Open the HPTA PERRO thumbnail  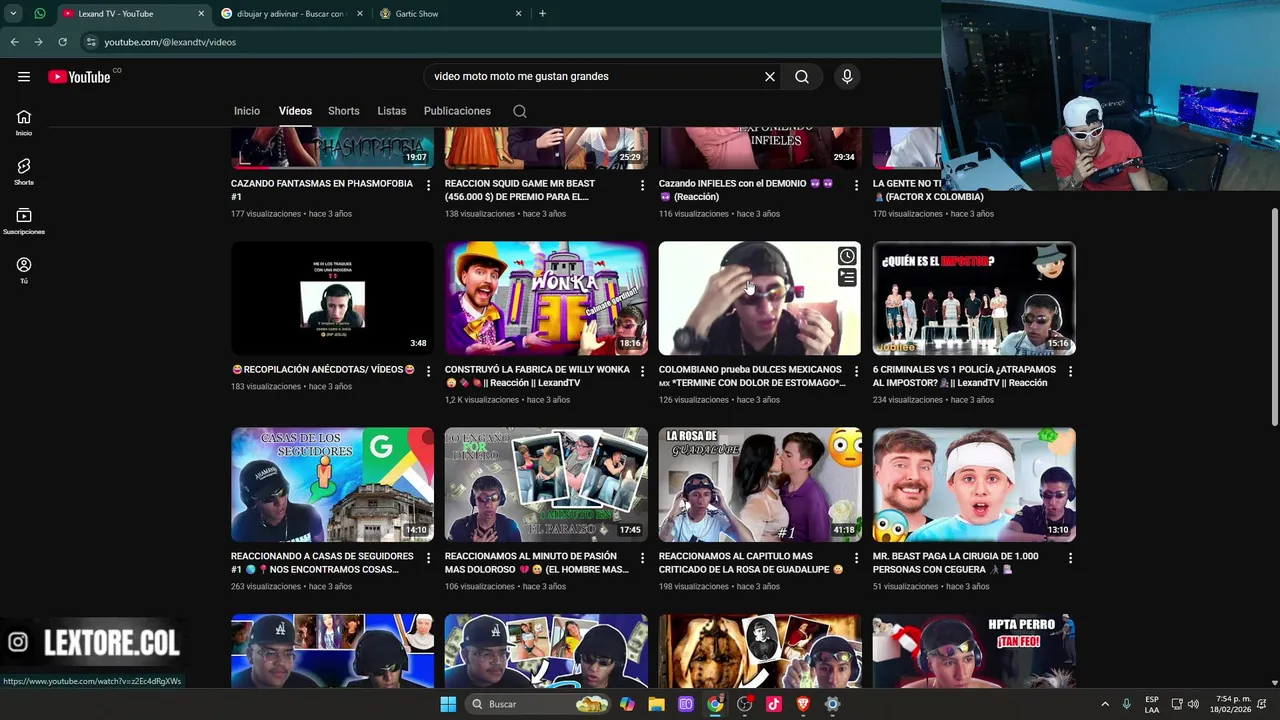(x=974, y=651)
